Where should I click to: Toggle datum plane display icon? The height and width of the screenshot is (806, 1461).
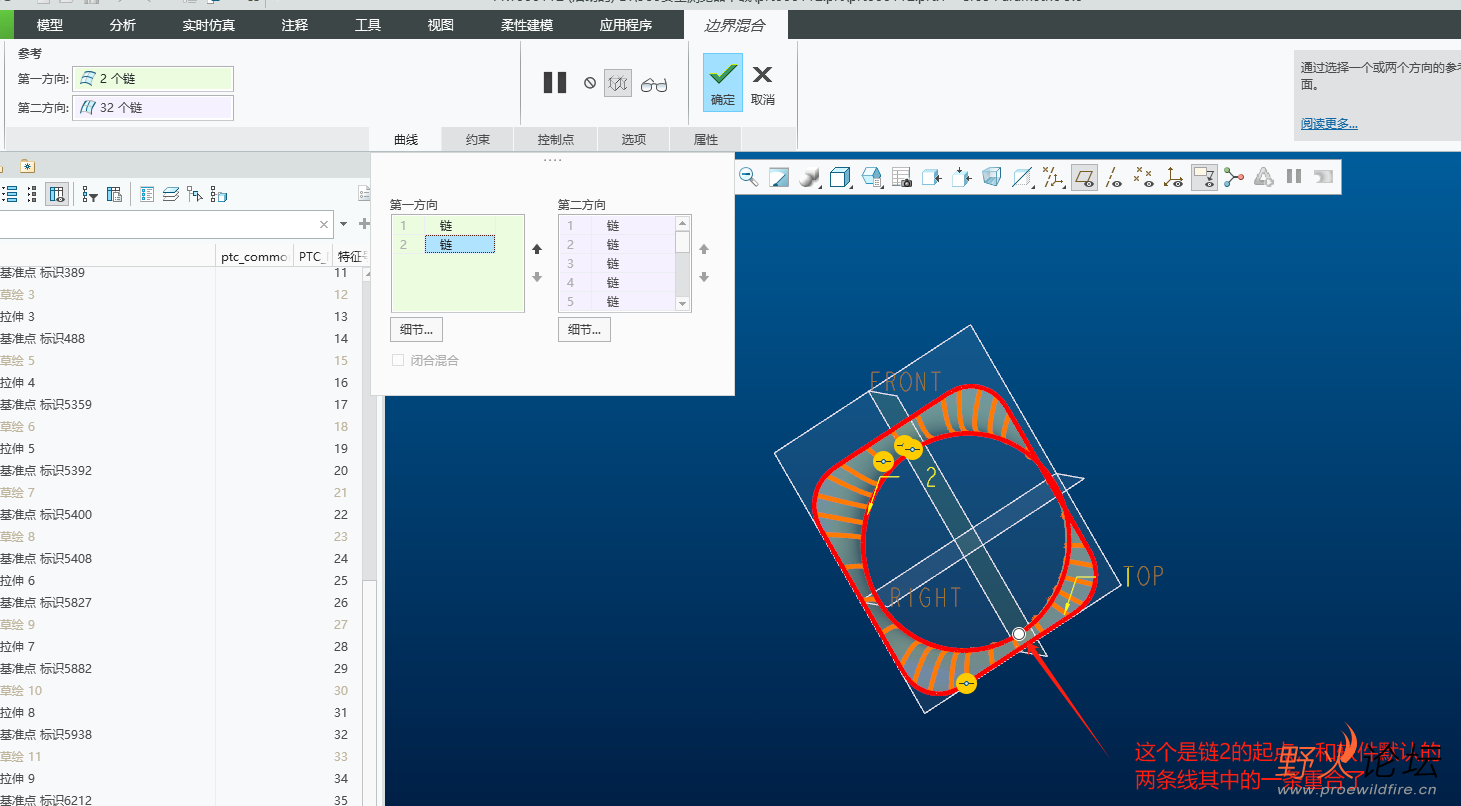[1084, 177]
